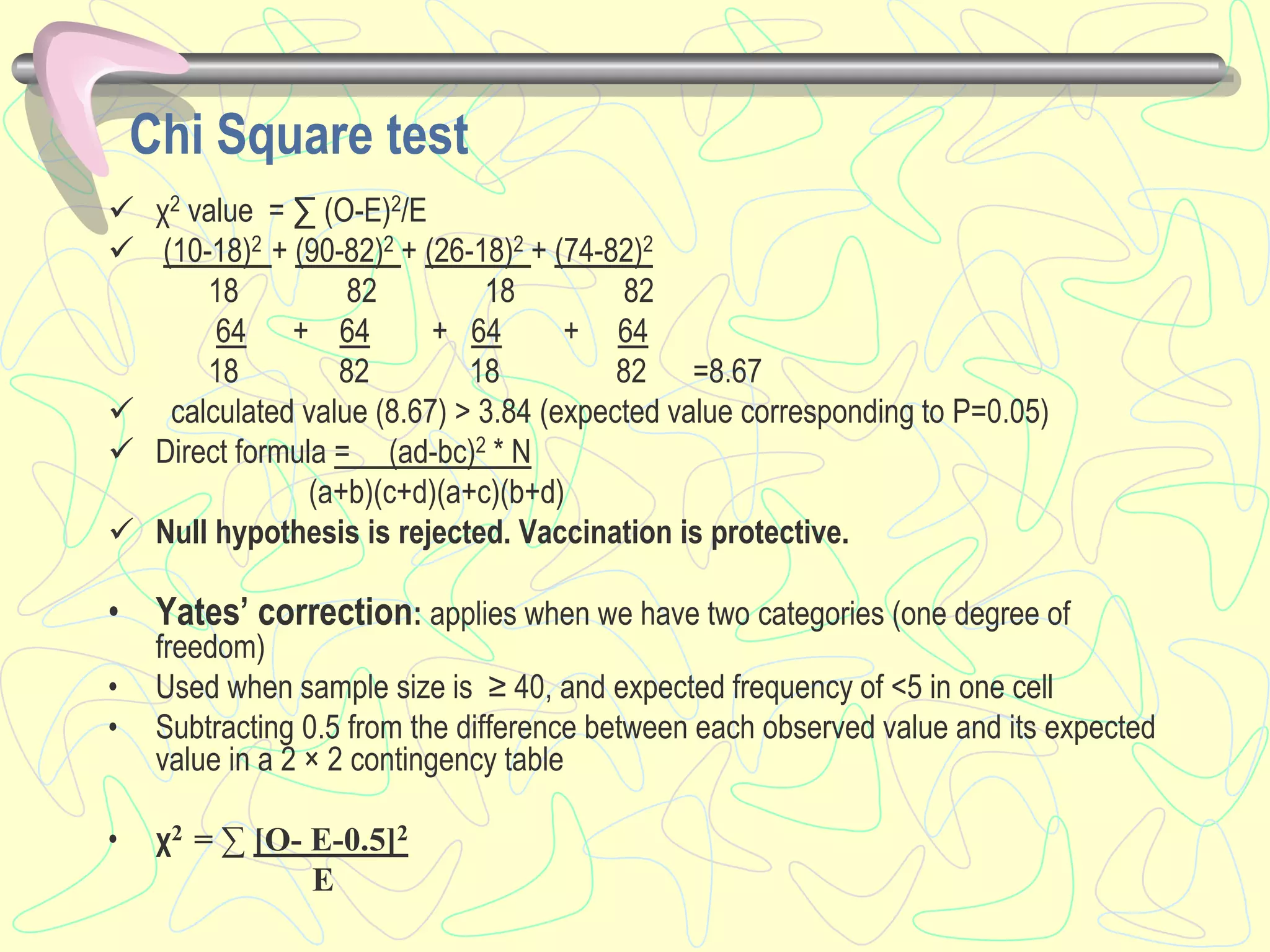1270x952 pixels.
Task: Click the '[O- E-0.5]2' Yates formula numerator
Action: (x=331, y=840)
